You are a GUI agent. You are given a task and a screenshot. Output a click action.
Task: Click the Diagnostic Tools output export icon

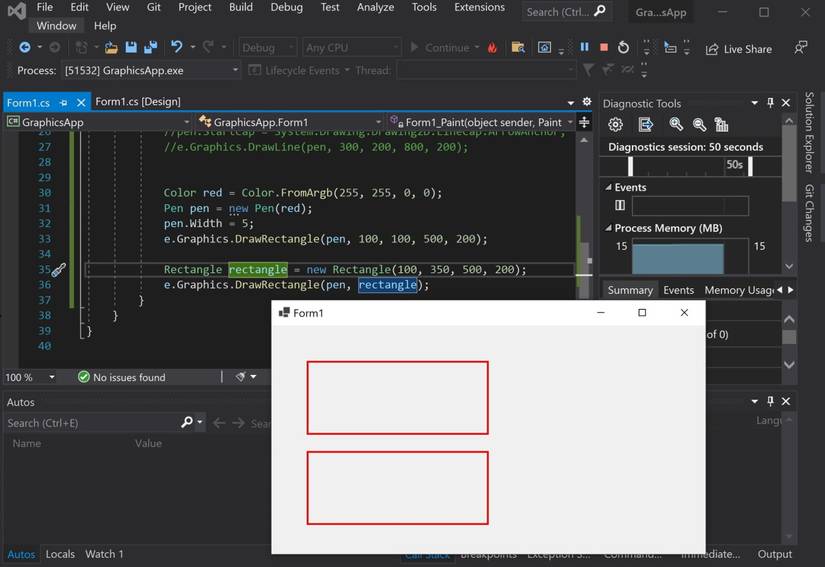click(645, 125)
